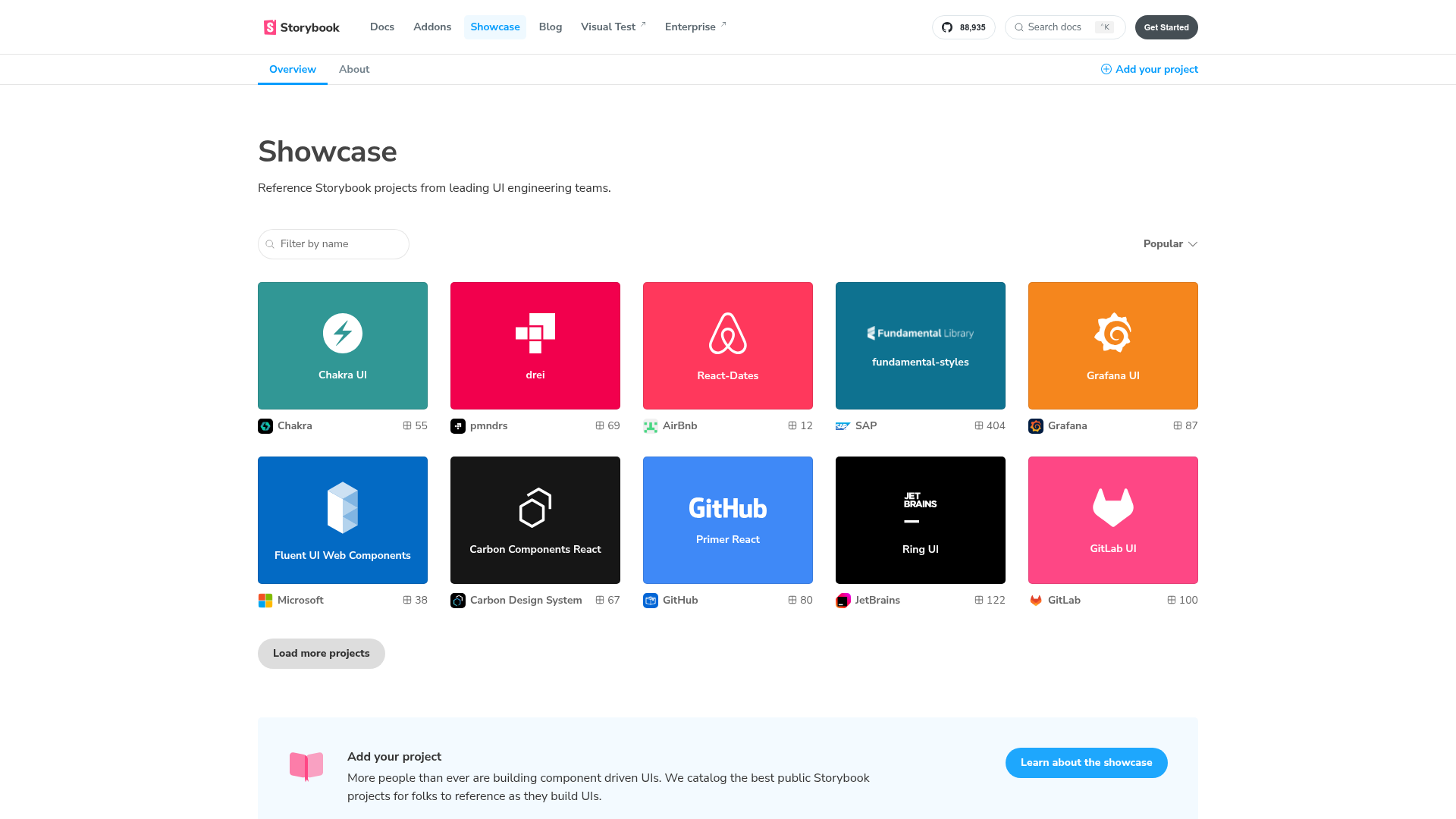Click the Chakra author name
The height and width of the screenshot is (819, 1456).
pyautogui.click(x=295, y=426)
